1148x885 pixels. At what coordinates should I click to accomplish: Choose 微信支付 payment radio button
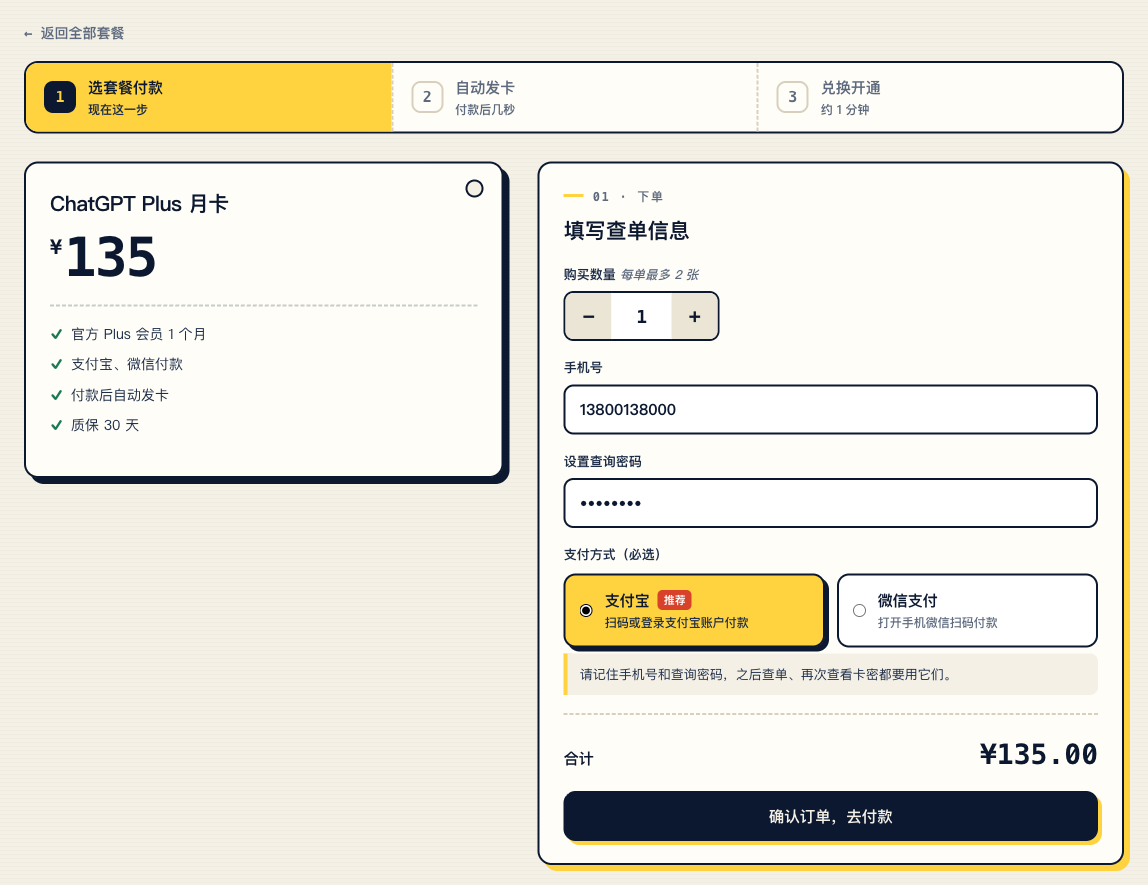click(x=860, y=610)
